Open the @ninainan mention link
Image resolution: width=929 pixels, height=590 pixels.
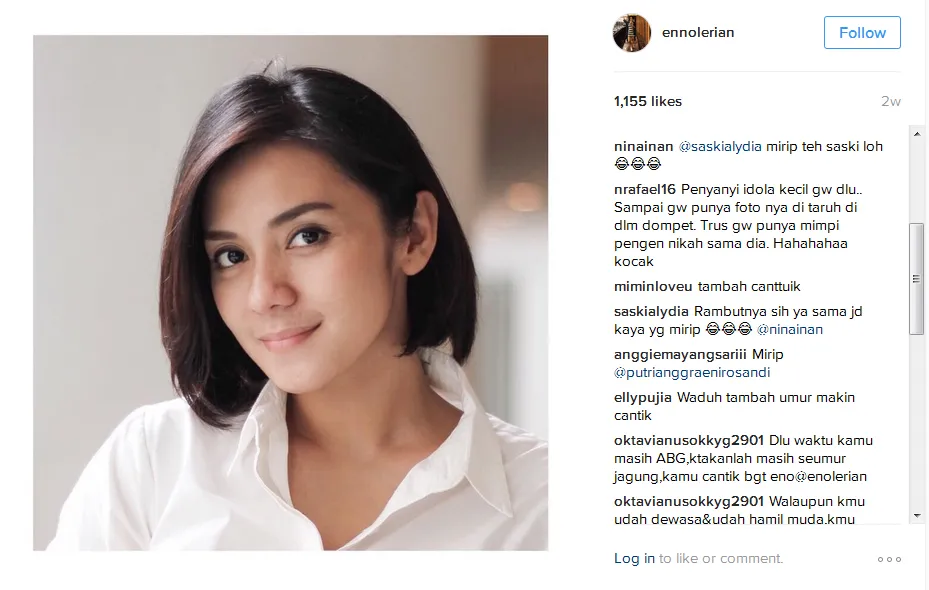(x=790, y=329)
